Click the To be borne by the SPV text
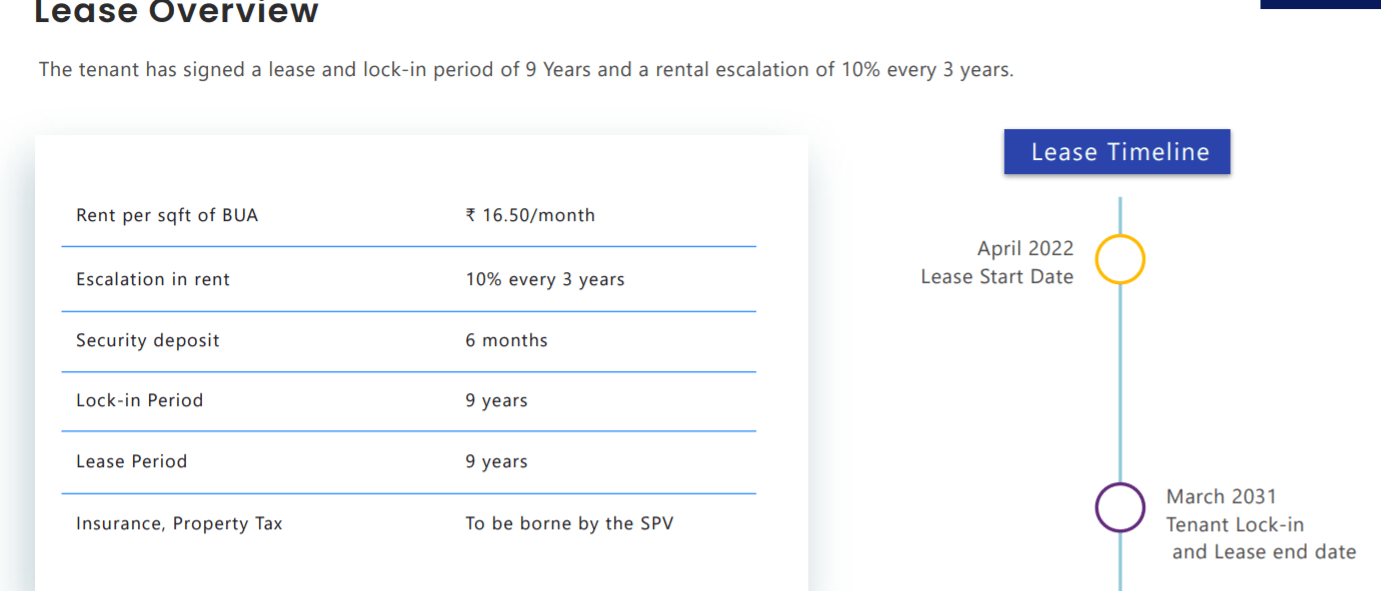The image size is (1381, 591). 569,523
